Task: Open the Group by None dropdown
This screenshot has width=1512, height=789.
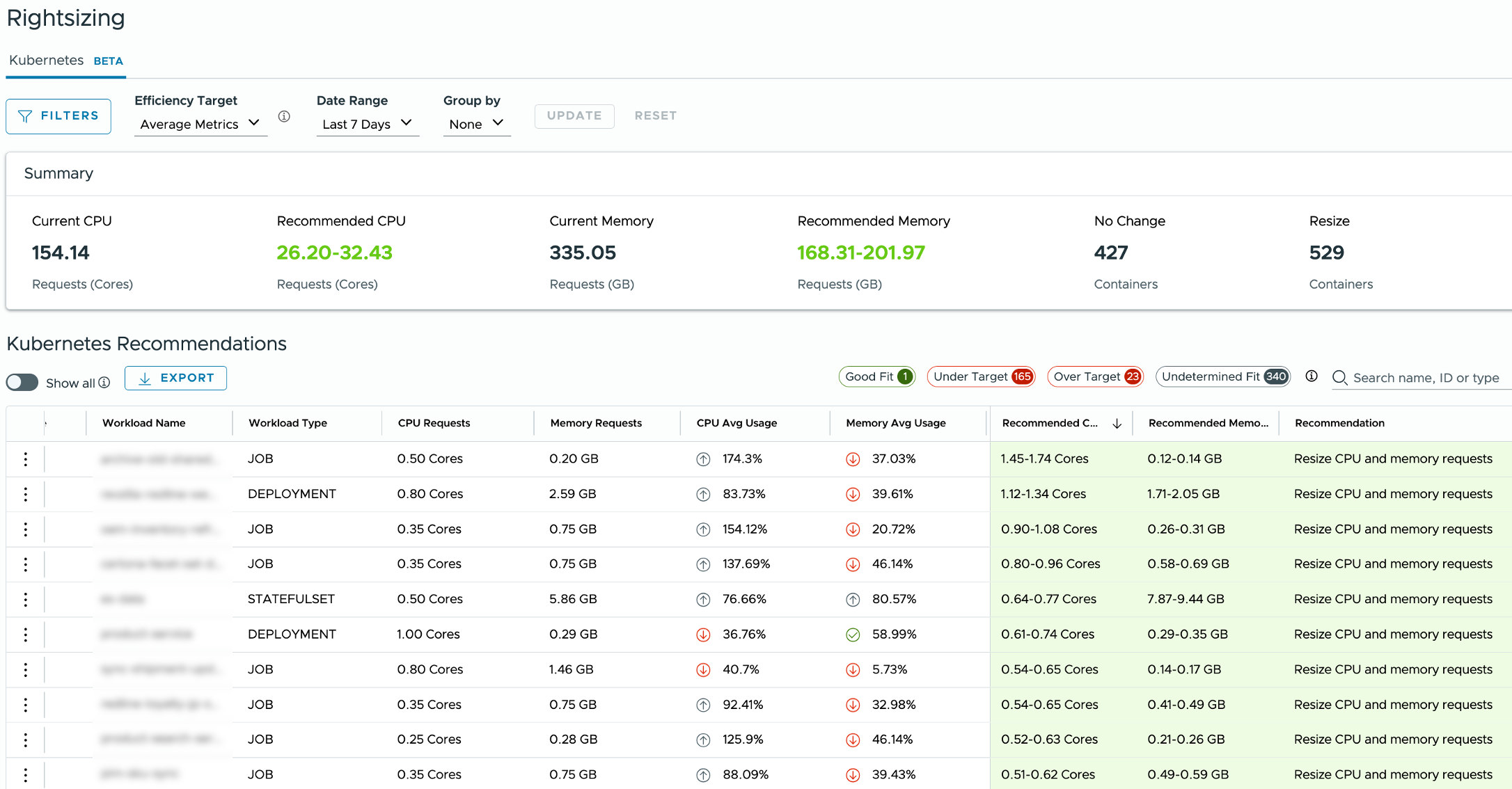Action: tap(476, 124)
